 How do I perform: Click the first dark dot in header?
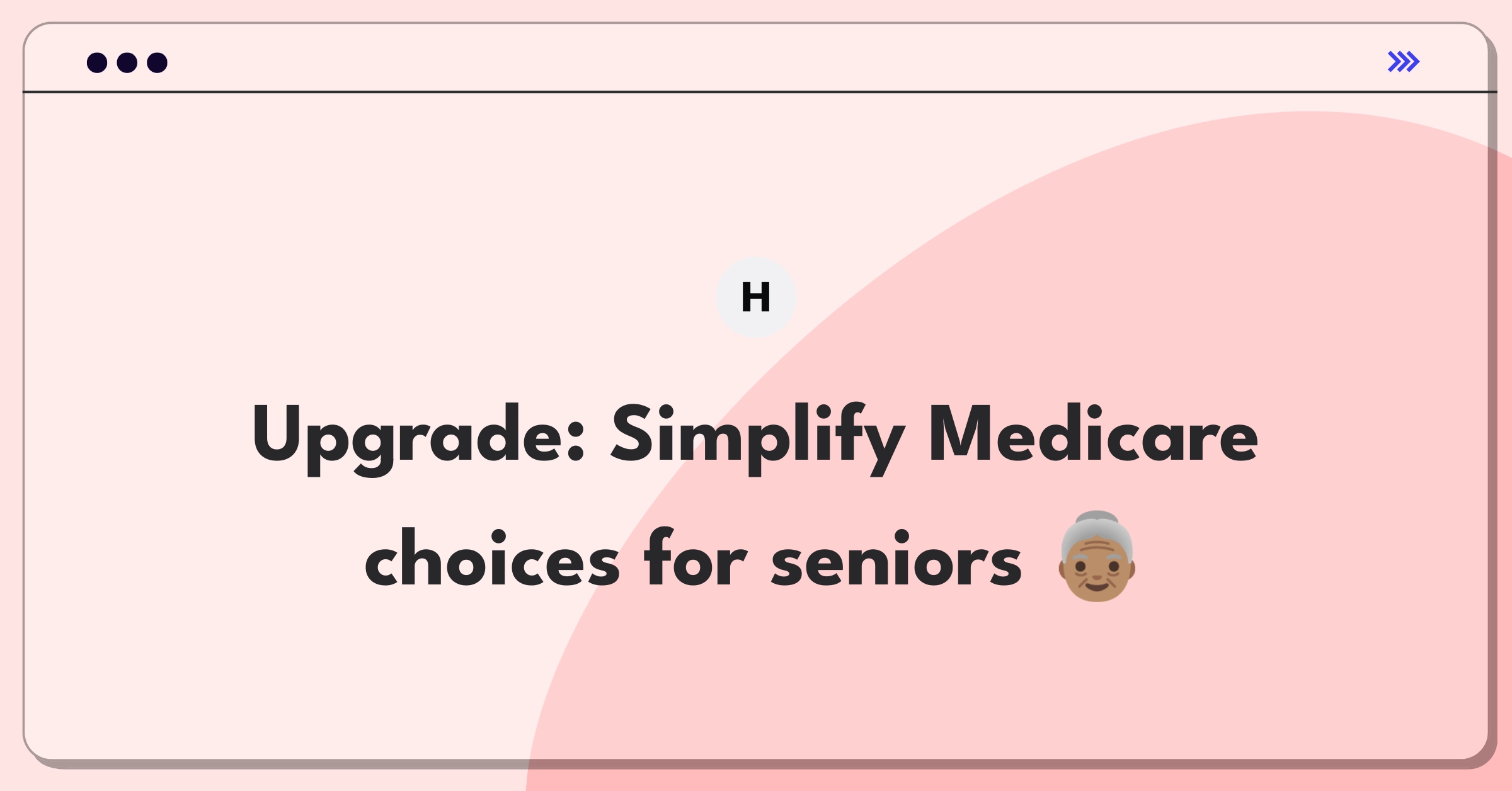coord(97,62)
